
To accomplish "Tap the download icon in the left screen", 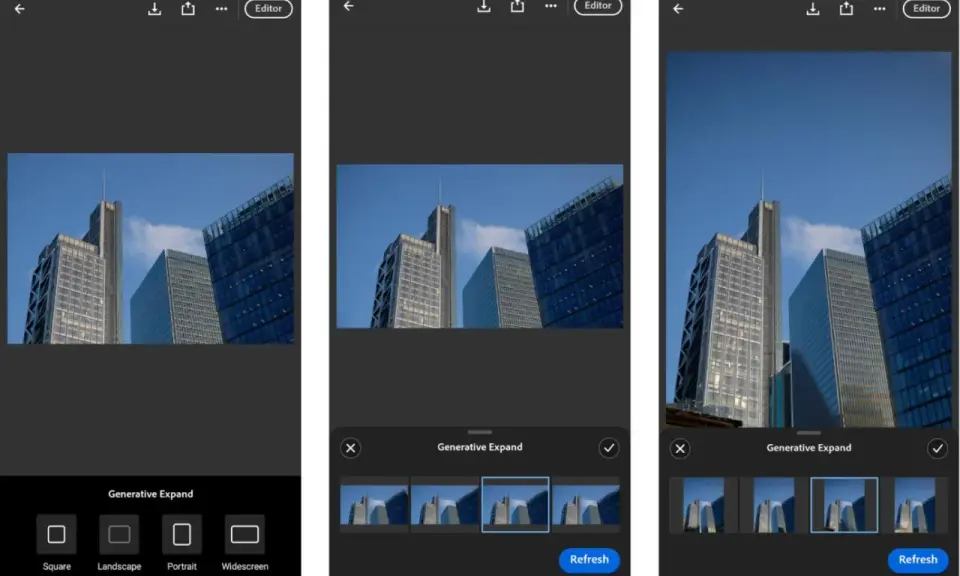I will tap(154, 9).
